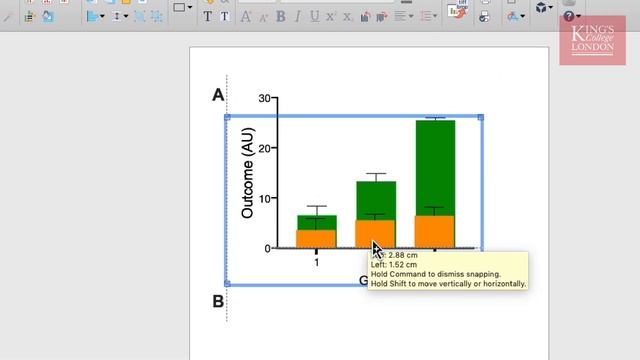Click the list format icon in toolbar
Screen dimensions: 640x360
click(x=29, y=17)
